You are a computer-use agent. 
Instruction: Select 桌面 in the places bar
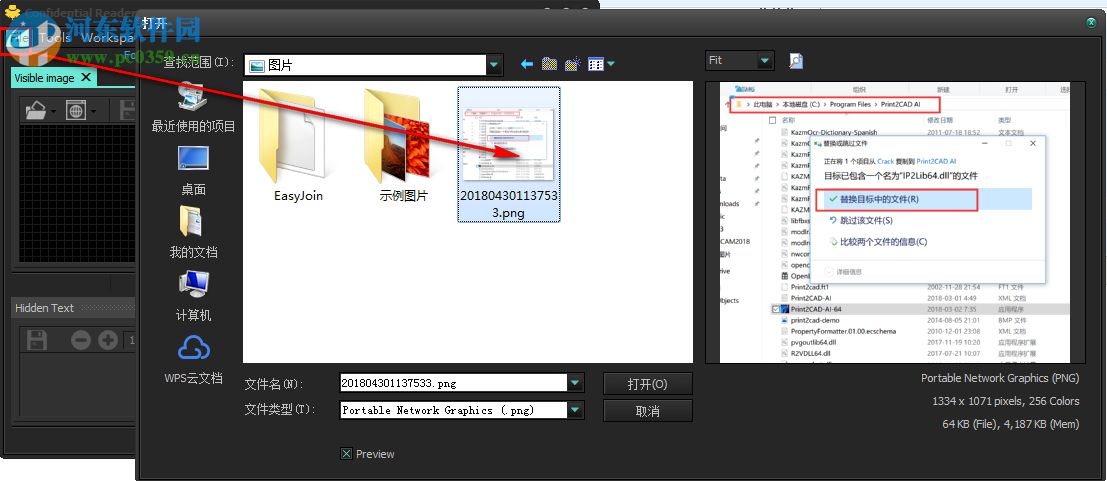(193, 170)
